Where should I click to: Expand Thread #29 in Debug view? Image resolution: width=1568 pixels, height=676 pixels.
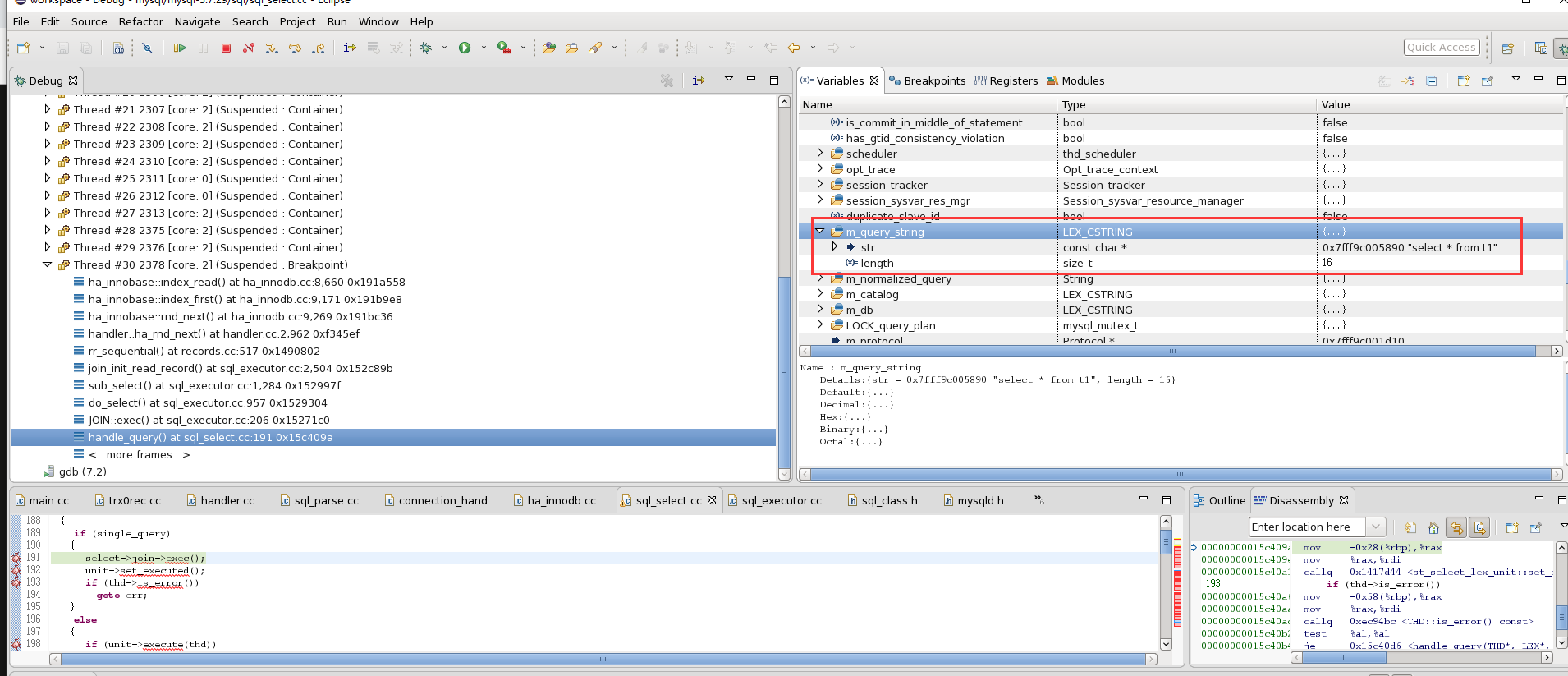click(47, 247)
